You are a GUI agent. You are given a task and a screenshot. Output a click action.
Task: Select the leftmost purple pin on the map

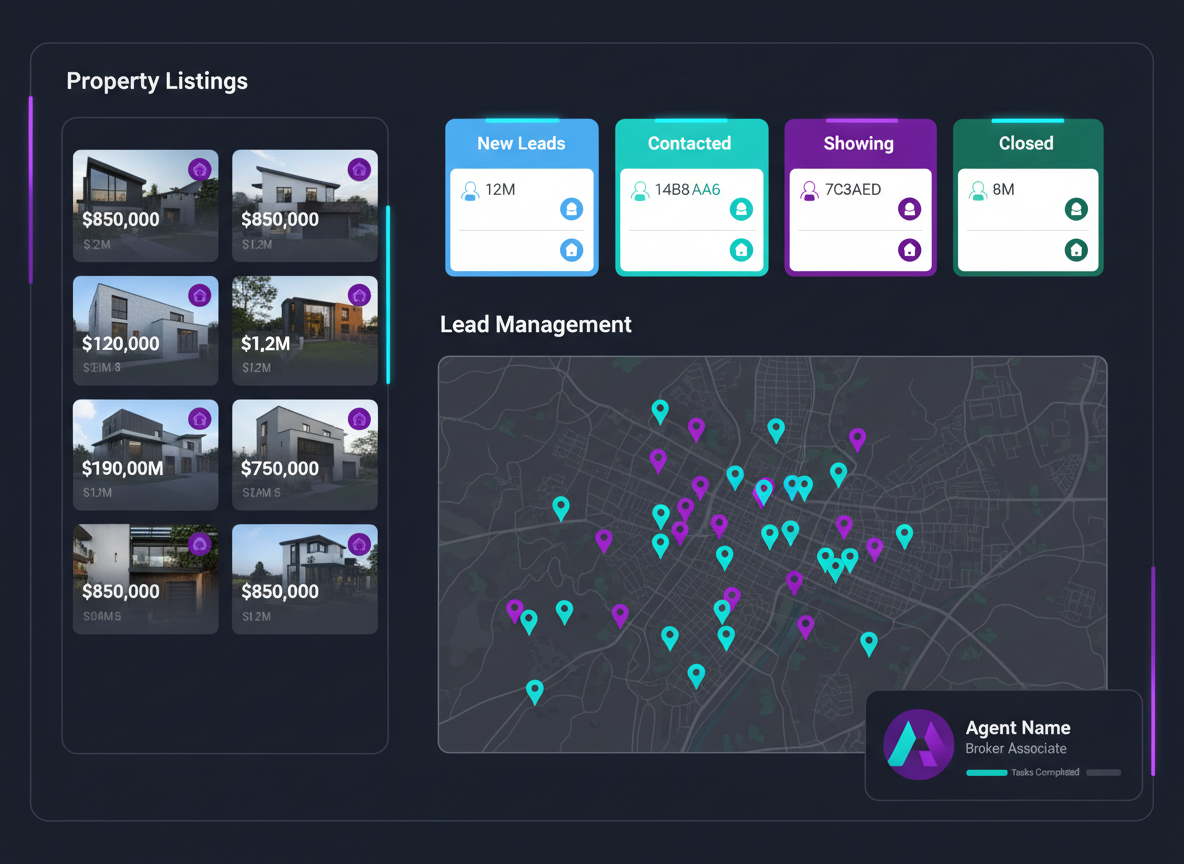tap(514, 611)
